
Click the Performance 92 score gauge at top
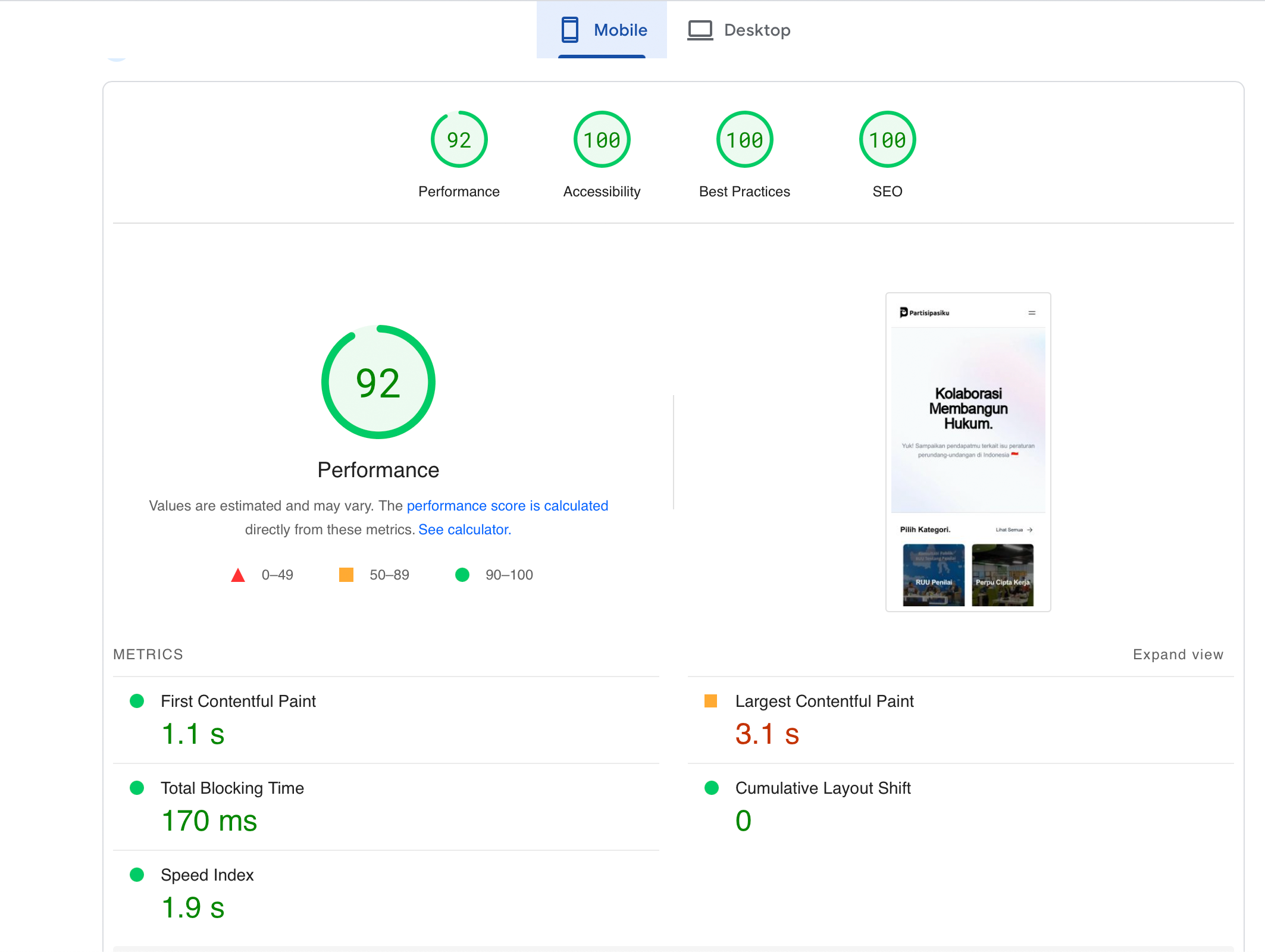[459, 140]
